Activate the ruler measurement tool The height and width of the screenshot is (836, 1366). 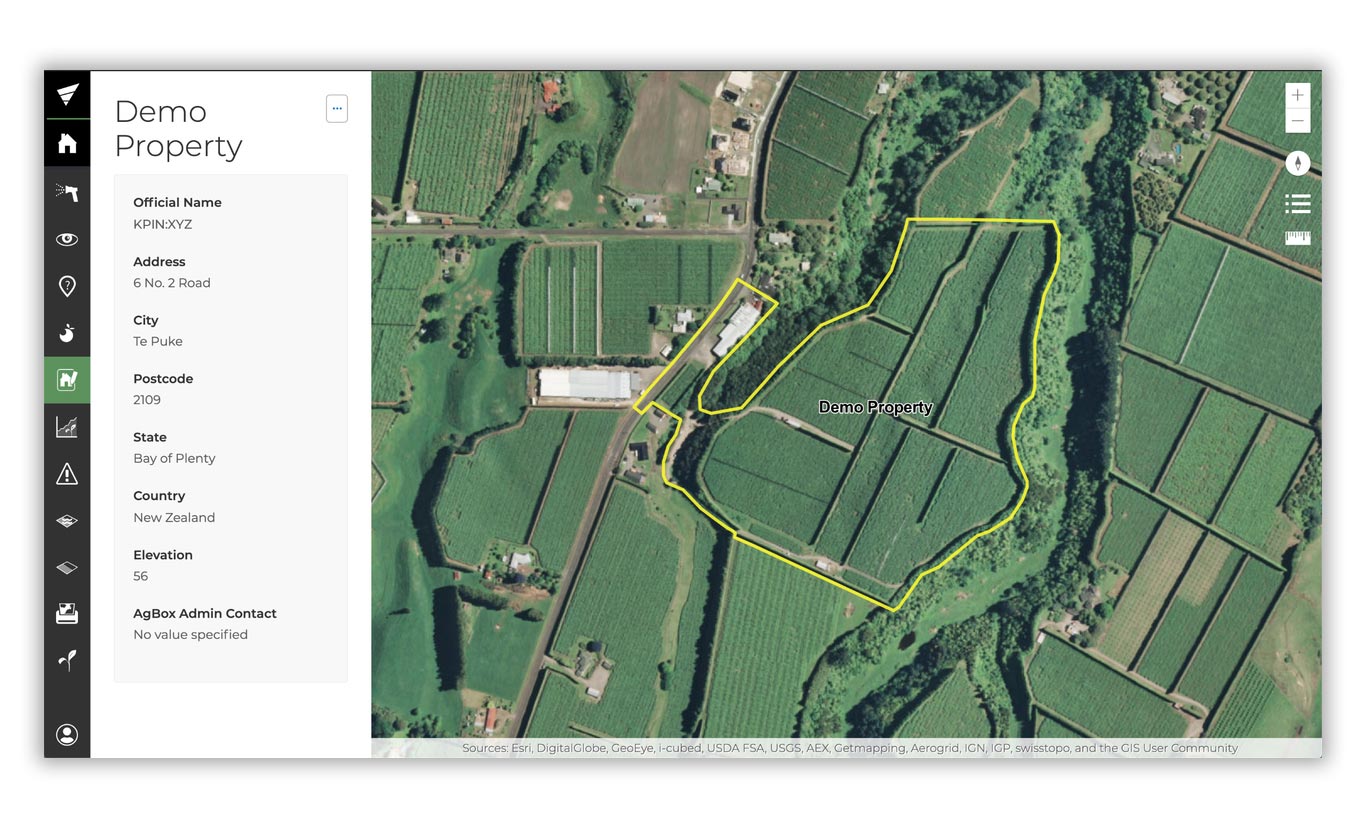[1297, 238]
